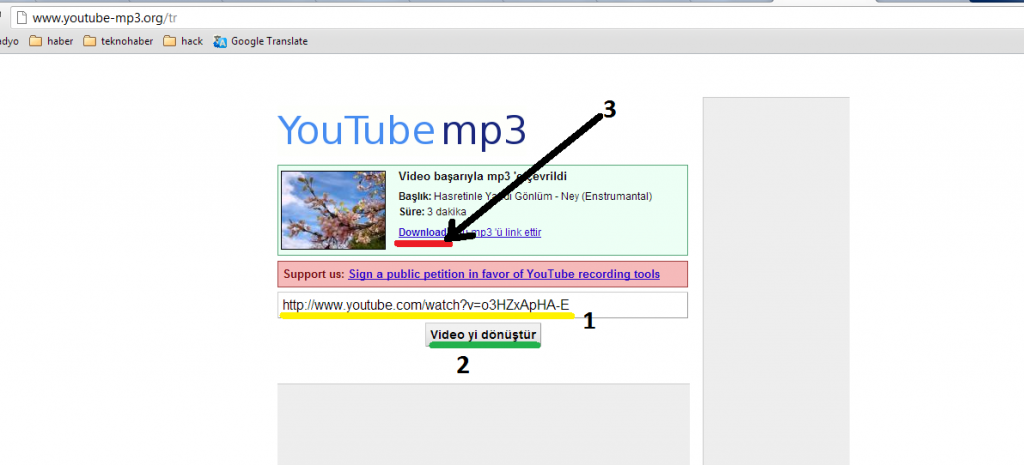Focus the YouTube video URL input field
The width and height of the screenshot is (1024, 465).
pos(483,305)
